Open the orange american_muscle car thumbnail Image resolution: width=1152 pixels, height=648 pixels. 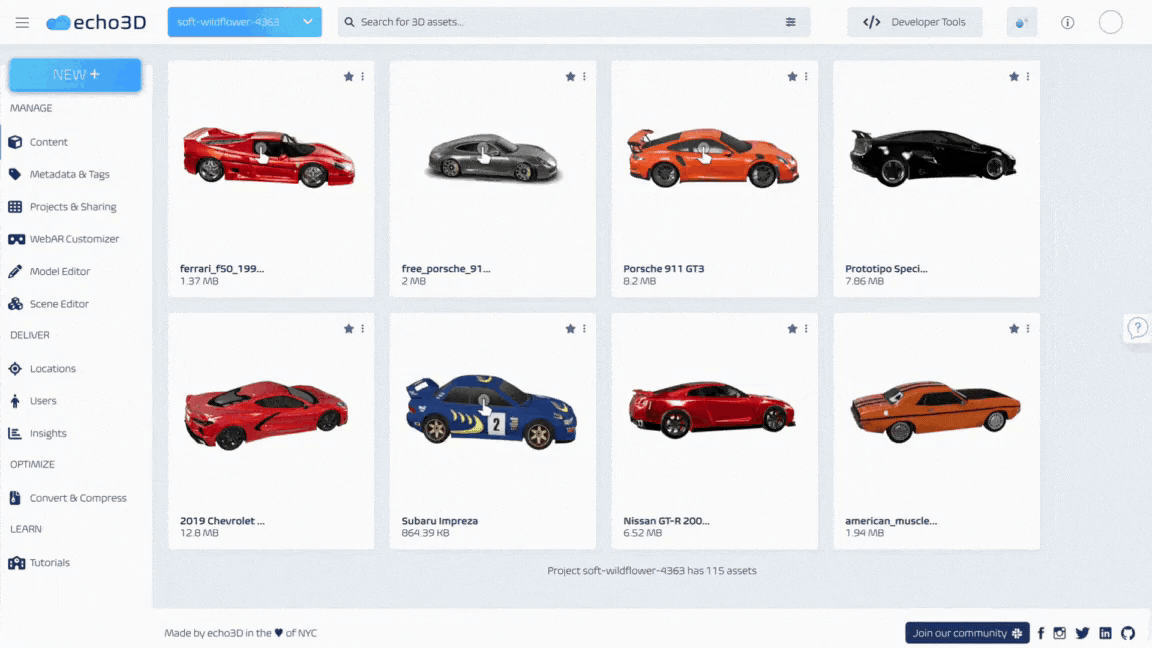(935, 411)
